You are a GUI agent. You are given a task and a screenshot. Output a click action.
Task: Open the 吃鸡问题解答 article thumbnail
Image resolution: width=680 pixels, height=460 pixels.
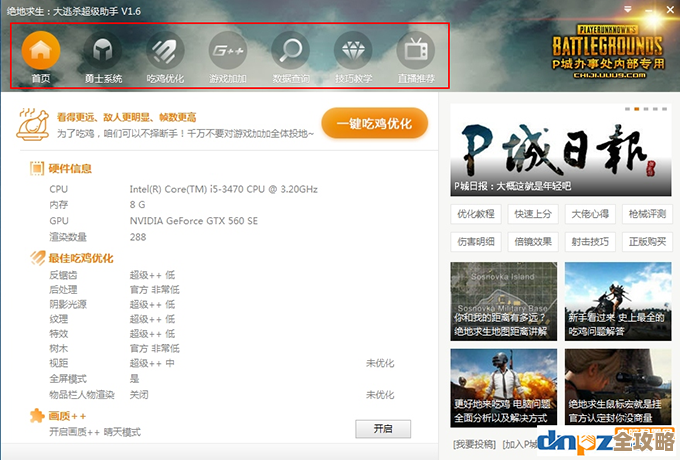tap(617, 300)
